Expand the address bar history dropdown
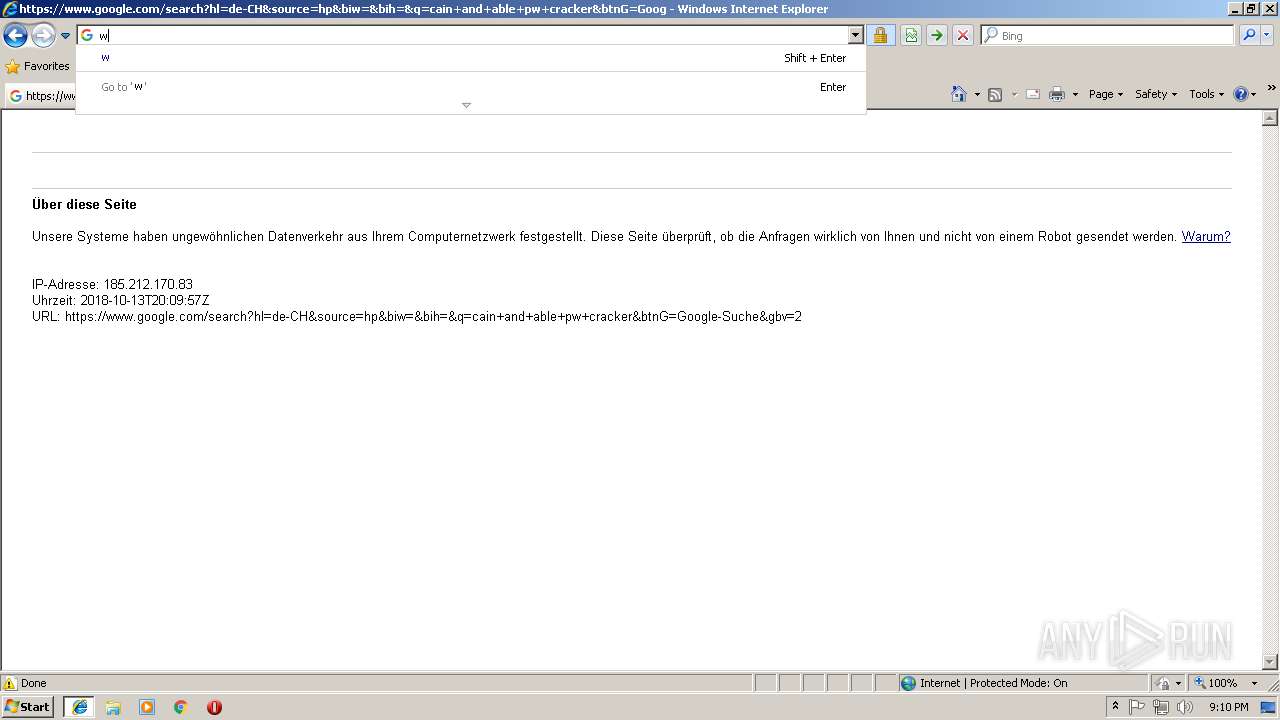This screenshot has height=720, width=1280. (855, 35)
